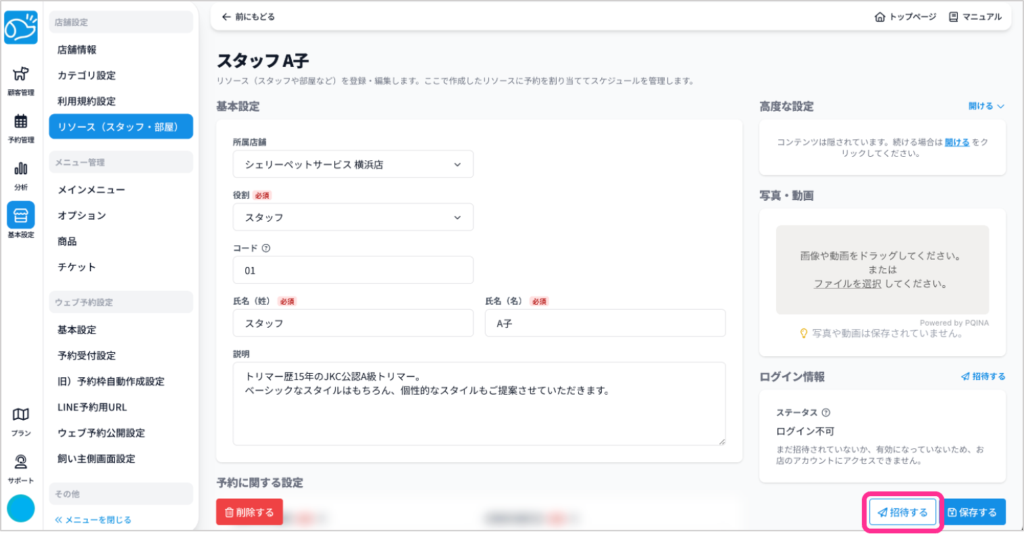
Task: Open the 所属店舗 dropdown
Action: [352, 164]
